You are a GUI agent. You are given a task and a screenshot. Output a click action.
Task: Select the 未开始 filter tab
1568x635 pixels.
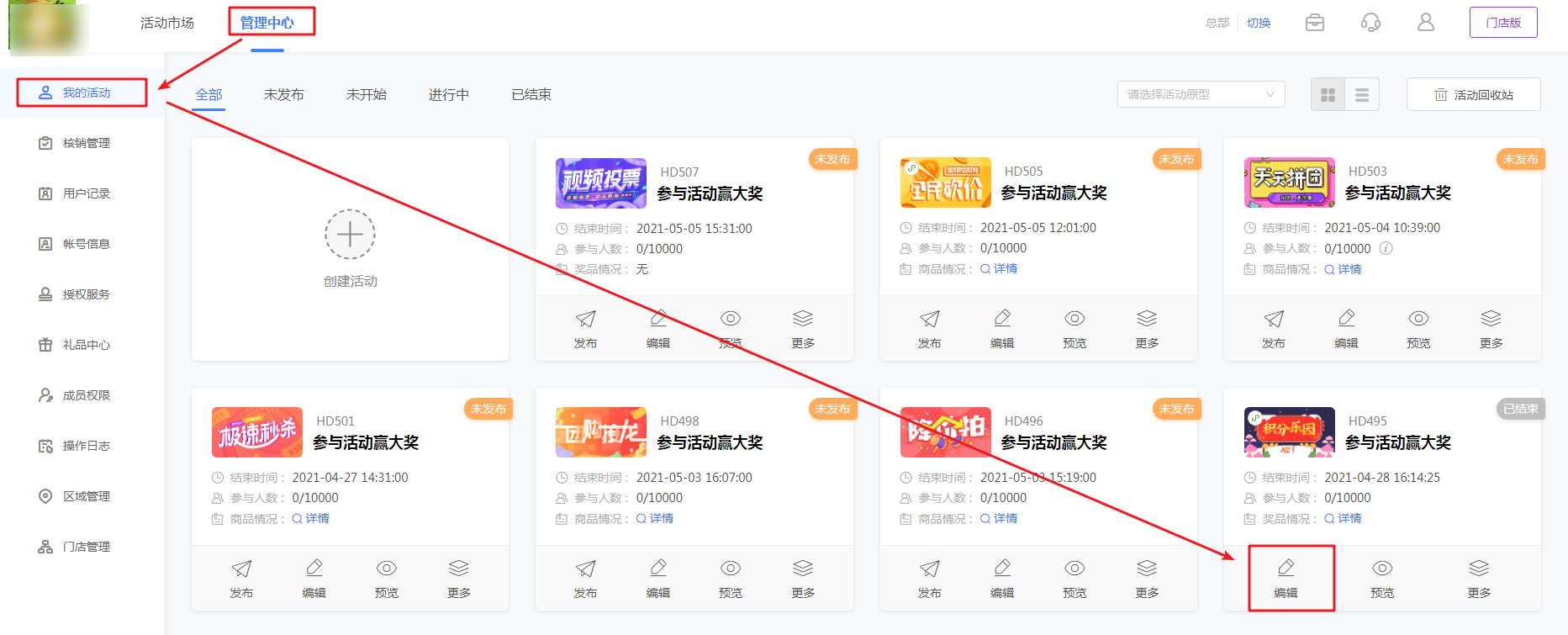(x=366, y=95)
